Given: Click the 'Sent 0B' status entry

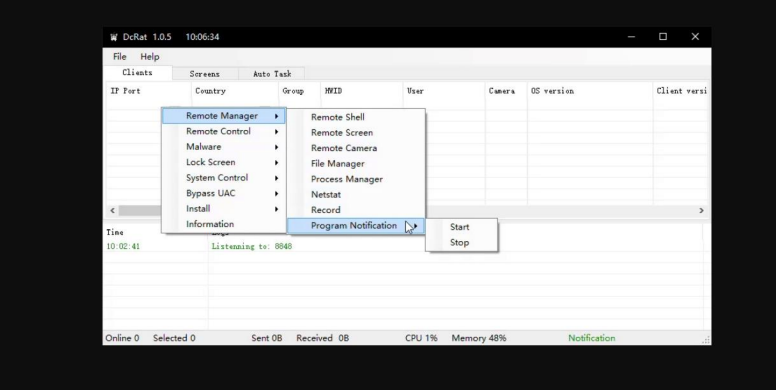Looking at the screenshot, I should click(x=267, y=338).
